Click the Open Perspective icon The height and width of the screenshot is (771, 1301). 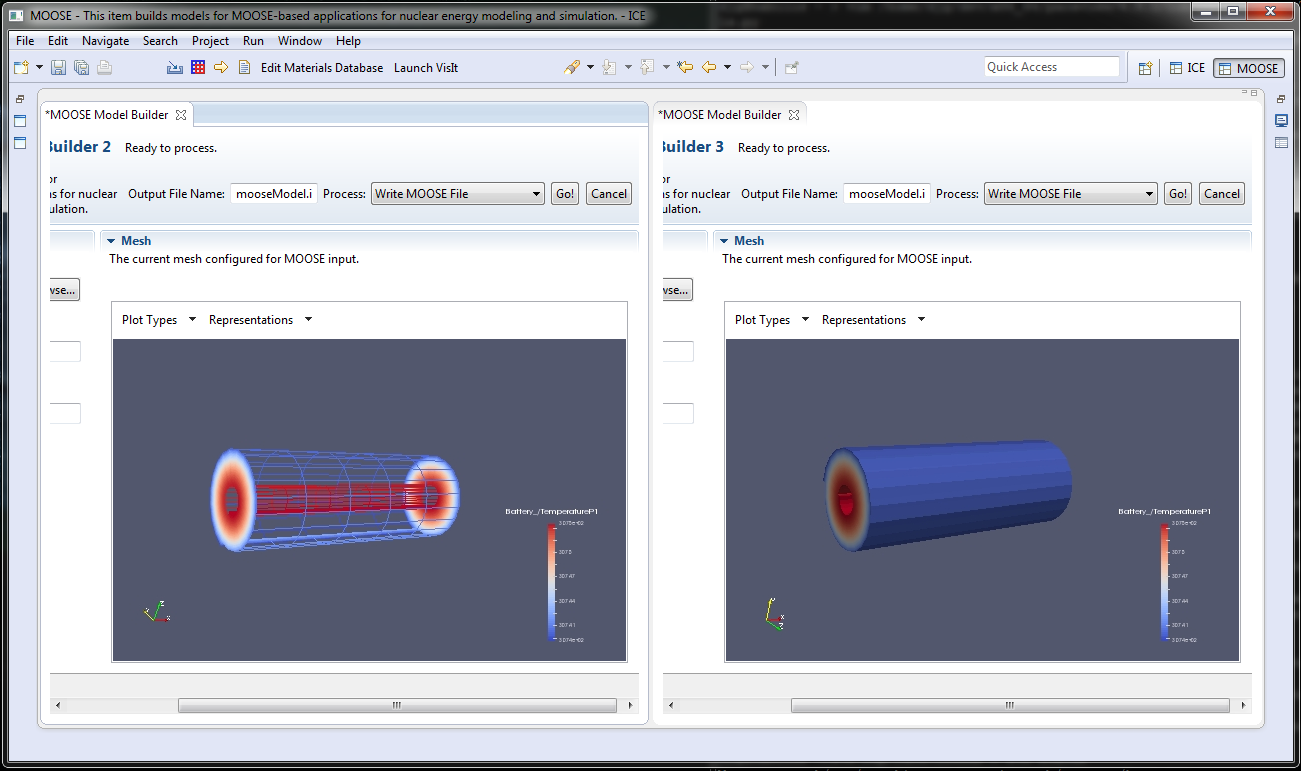(1146, 68)
